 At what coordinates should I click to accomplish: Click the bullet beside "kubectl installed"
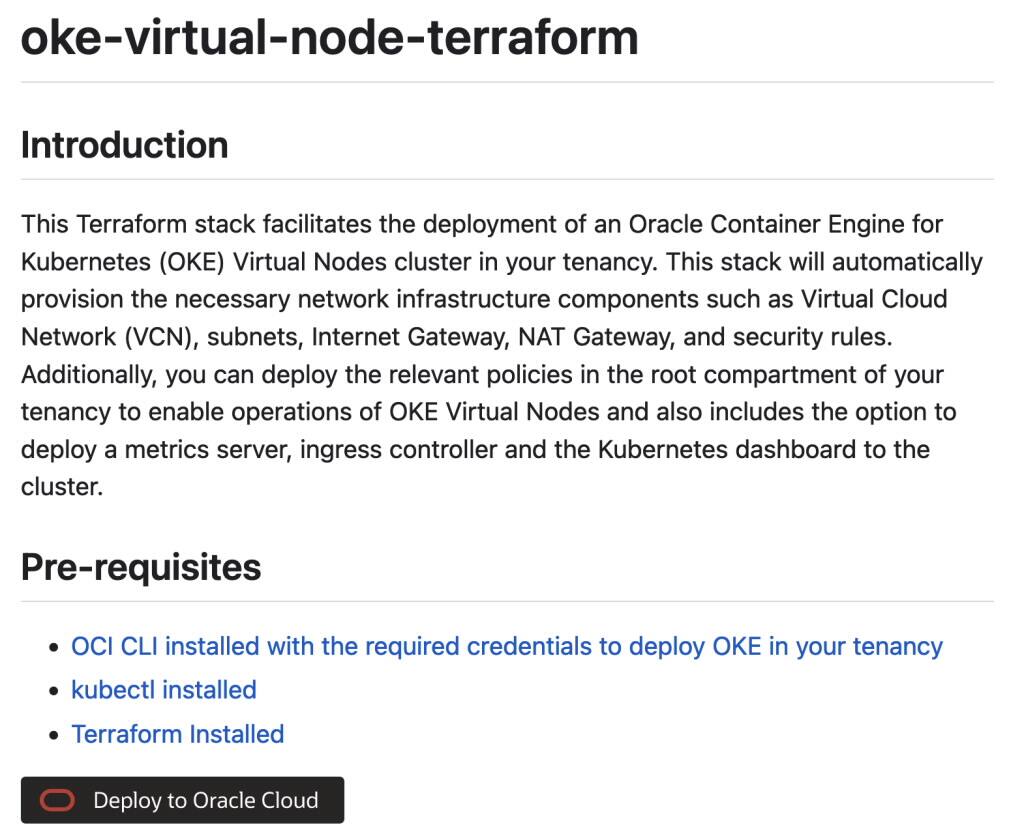(x=51, y=690)
